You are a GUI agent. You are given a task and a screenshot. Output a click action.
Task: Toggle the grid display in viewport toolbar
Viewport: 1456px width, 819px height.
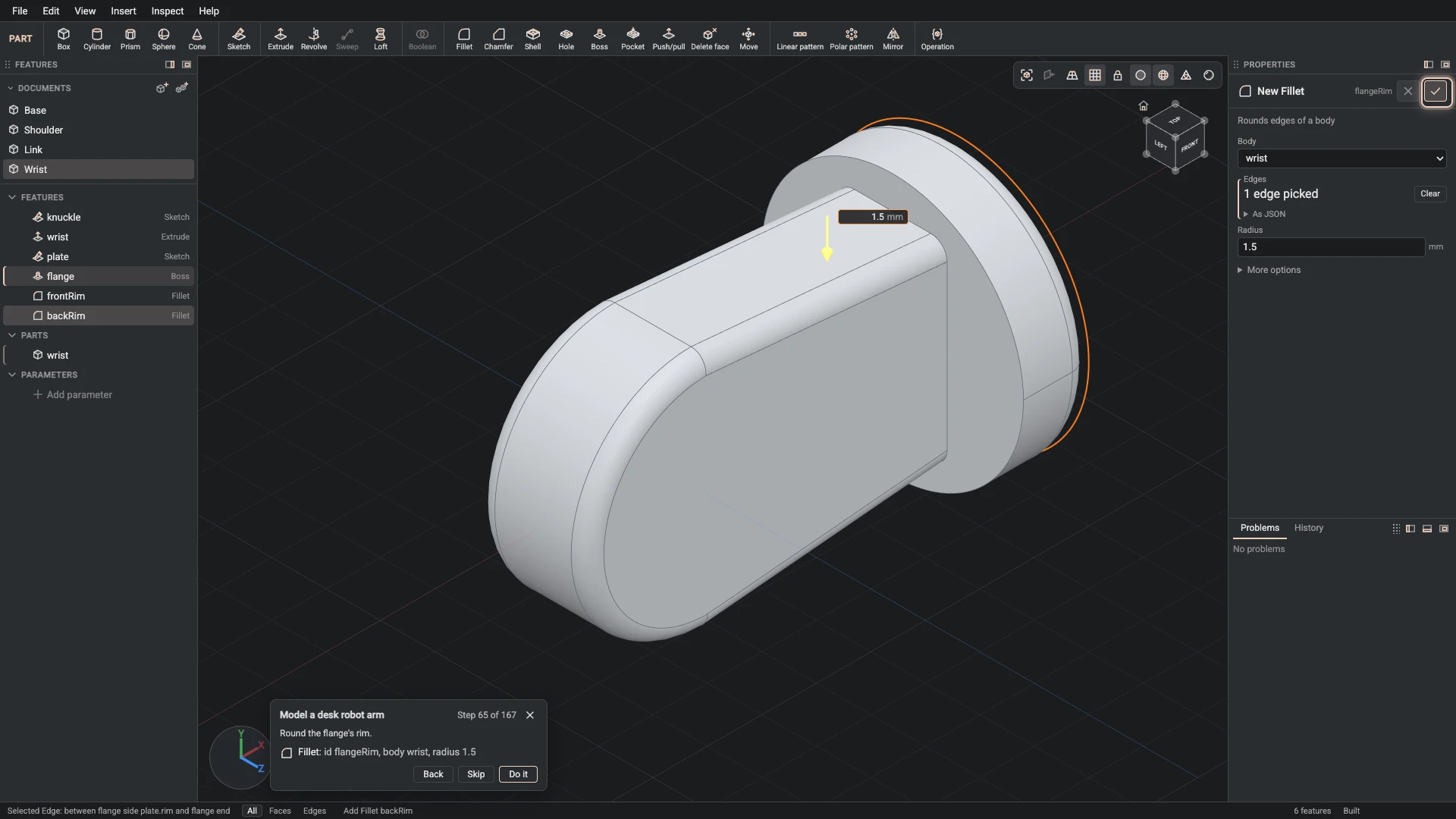[1095, 75]
